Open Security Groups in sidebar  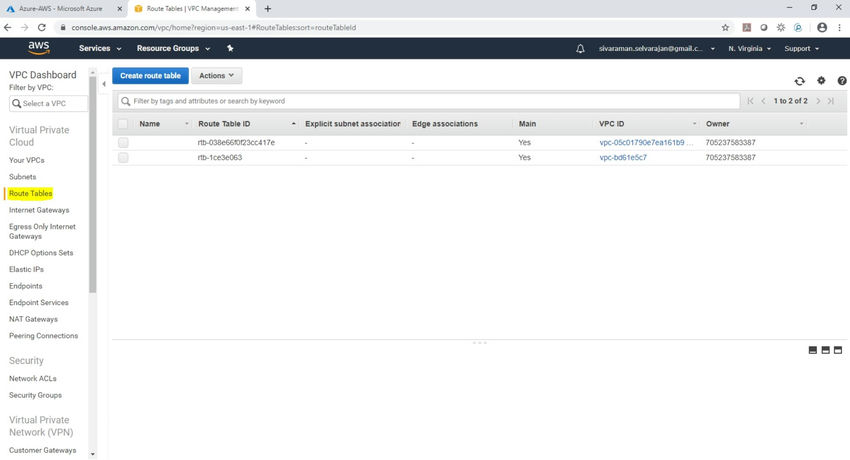(x=35, y=395)
